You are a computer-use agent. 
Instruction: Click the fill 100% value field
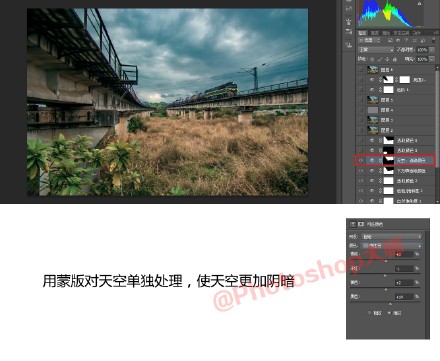coord(422,59)
